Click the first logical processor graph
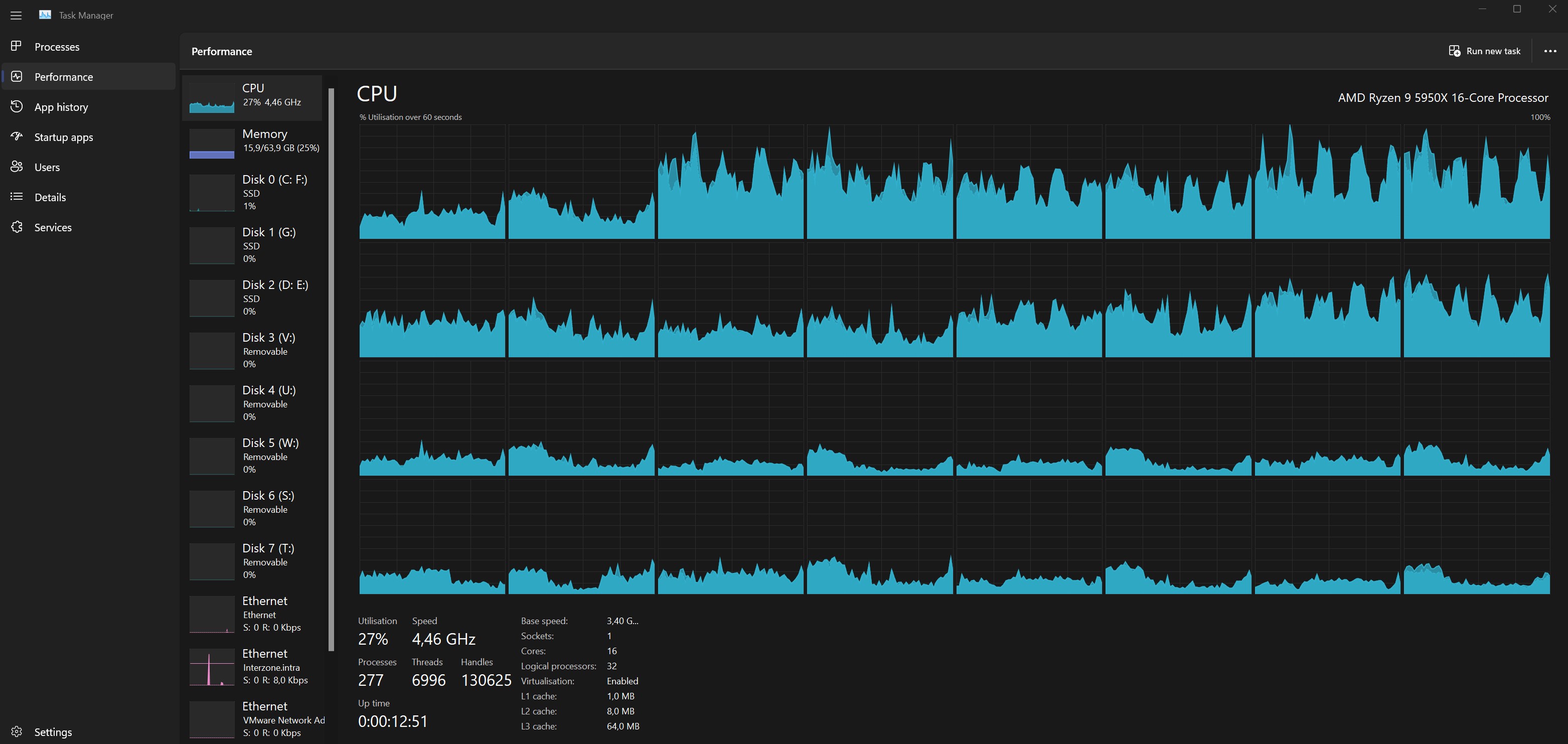Viewport: 1568px width, 744px height. point(431,182)
